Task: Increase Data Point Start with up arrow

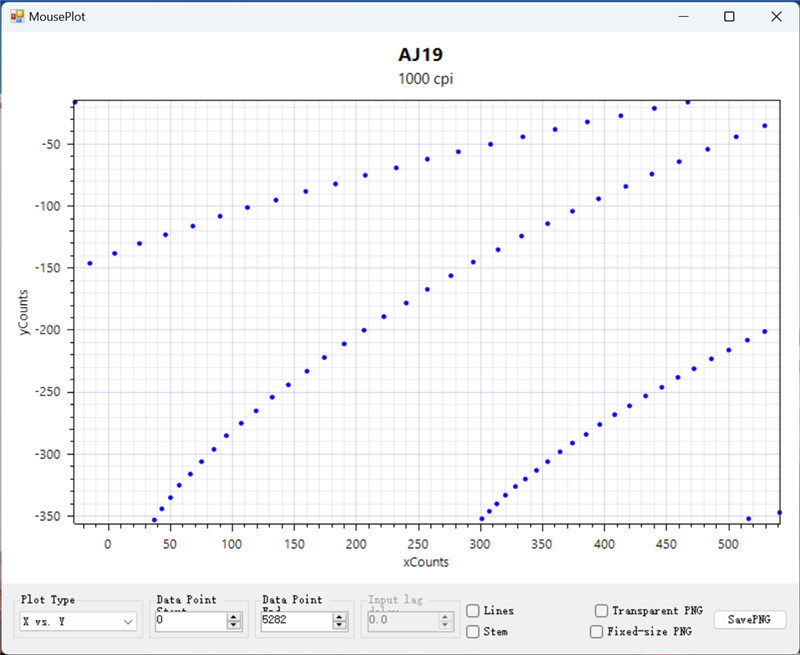Action: tap(234, 617)
